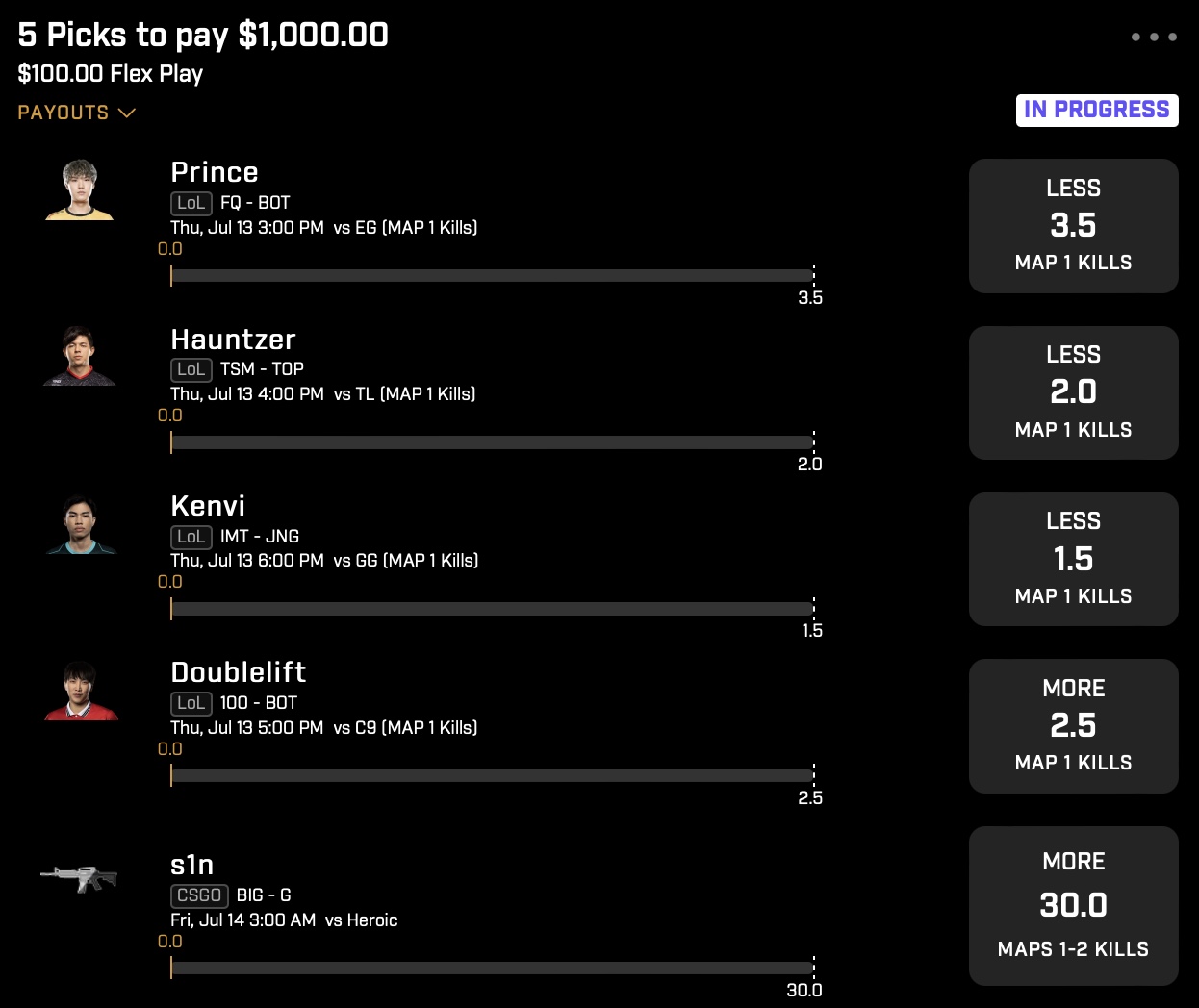
Task: Click Prince's kill progress bar
Action: point(491,275)
